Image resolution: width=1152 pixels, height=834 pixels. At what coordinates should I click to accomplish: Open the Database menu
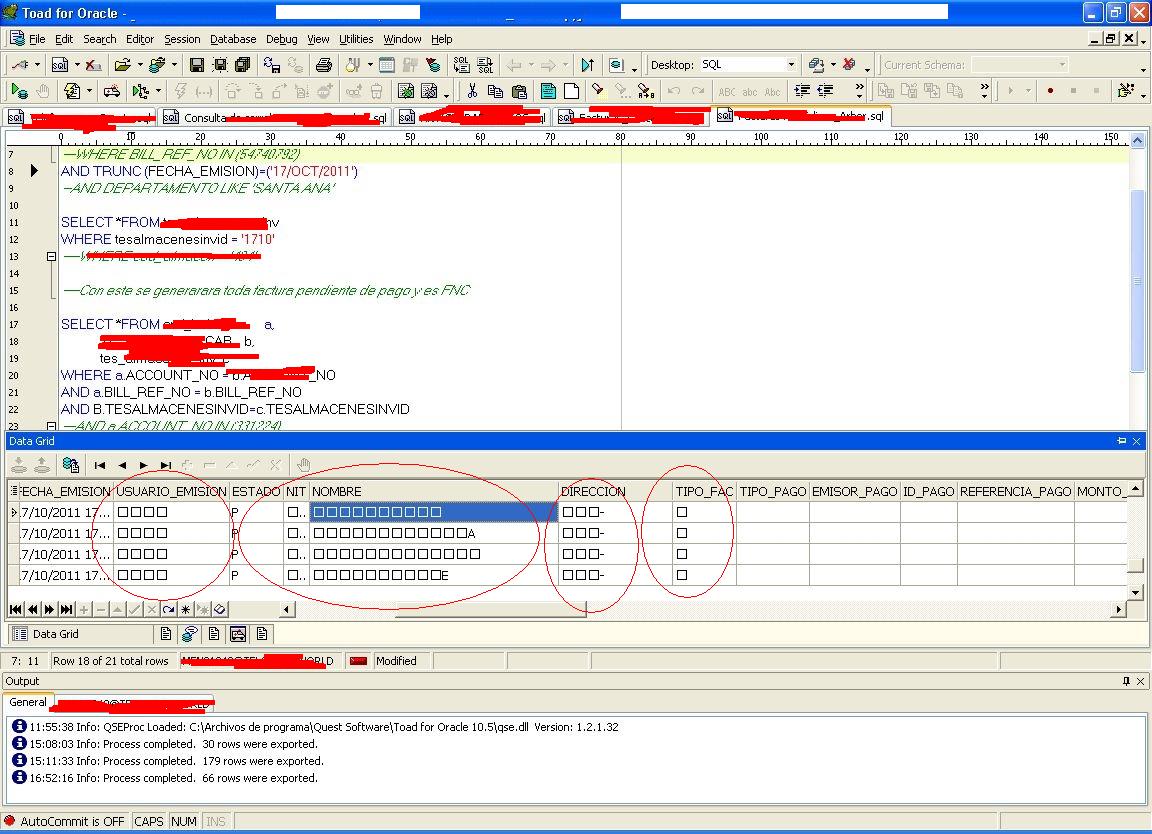point(233,39)
